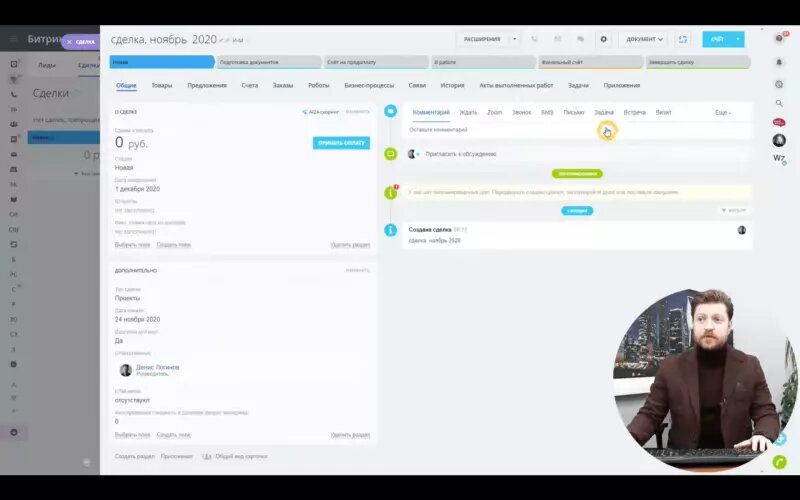This screenshot has height=500, width=800.
Task: Open the Счета tab
Action: (249, 85)
